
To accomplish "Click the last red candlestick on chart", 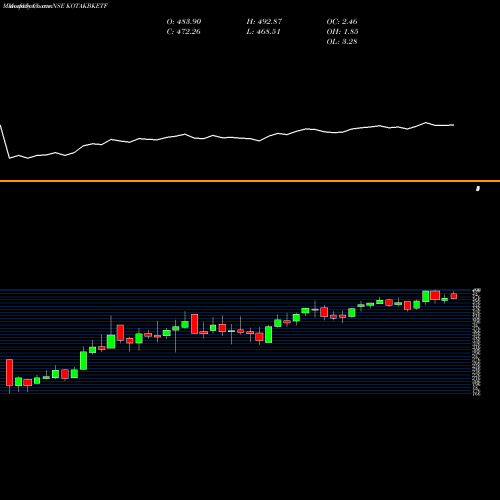I will click(454, 296).
